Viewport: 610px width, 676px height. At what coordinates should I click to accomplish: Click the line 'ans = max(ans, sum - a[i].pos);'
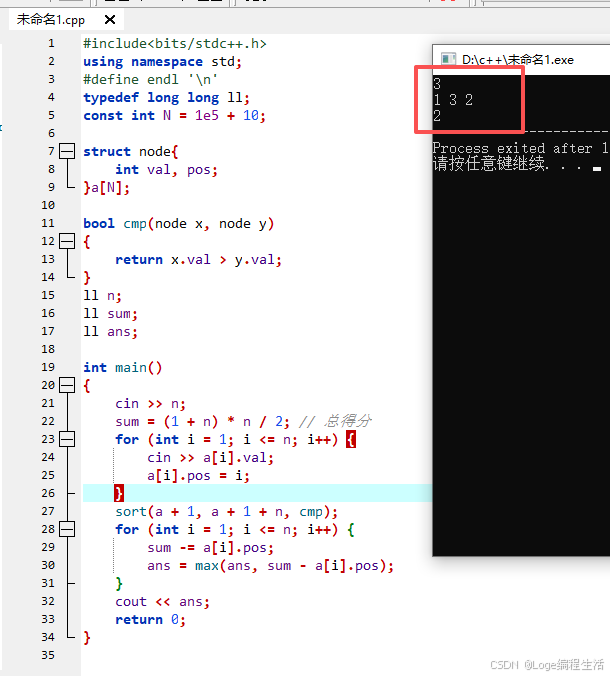pos(270,566)
